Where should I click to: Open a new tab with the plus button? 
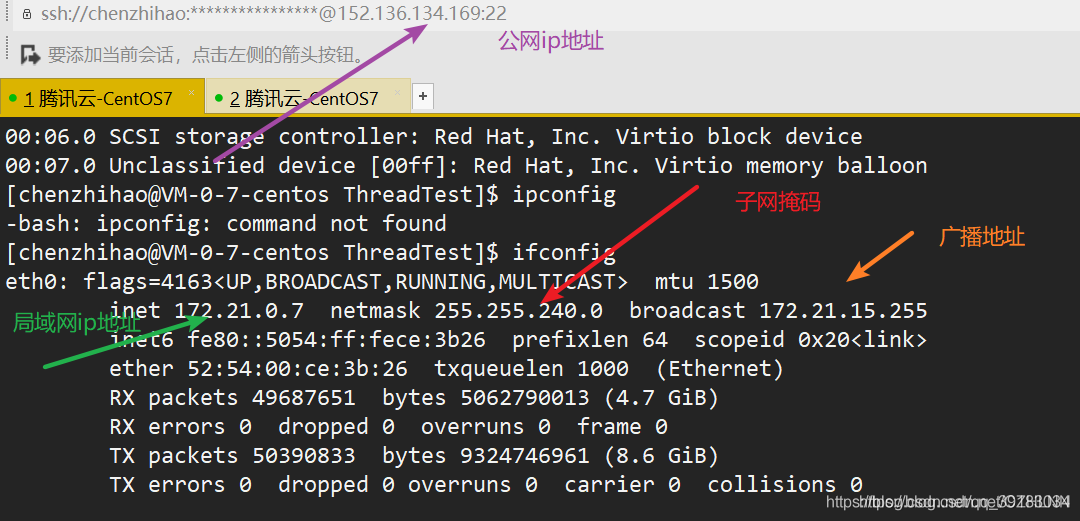[423, 96]
